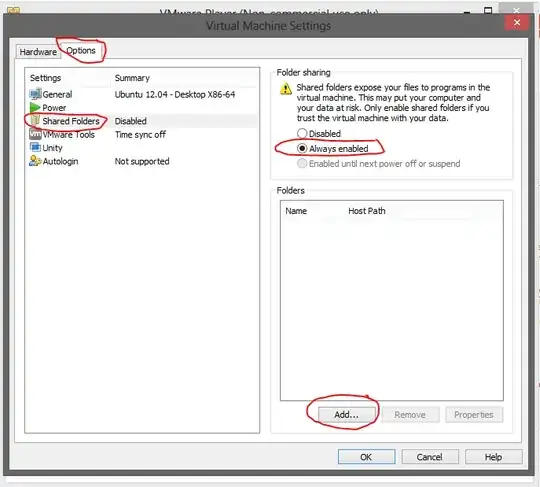The height and width of the screenshot is (487, 540).
Task: Open the Help button
Action: pos(494,457)
